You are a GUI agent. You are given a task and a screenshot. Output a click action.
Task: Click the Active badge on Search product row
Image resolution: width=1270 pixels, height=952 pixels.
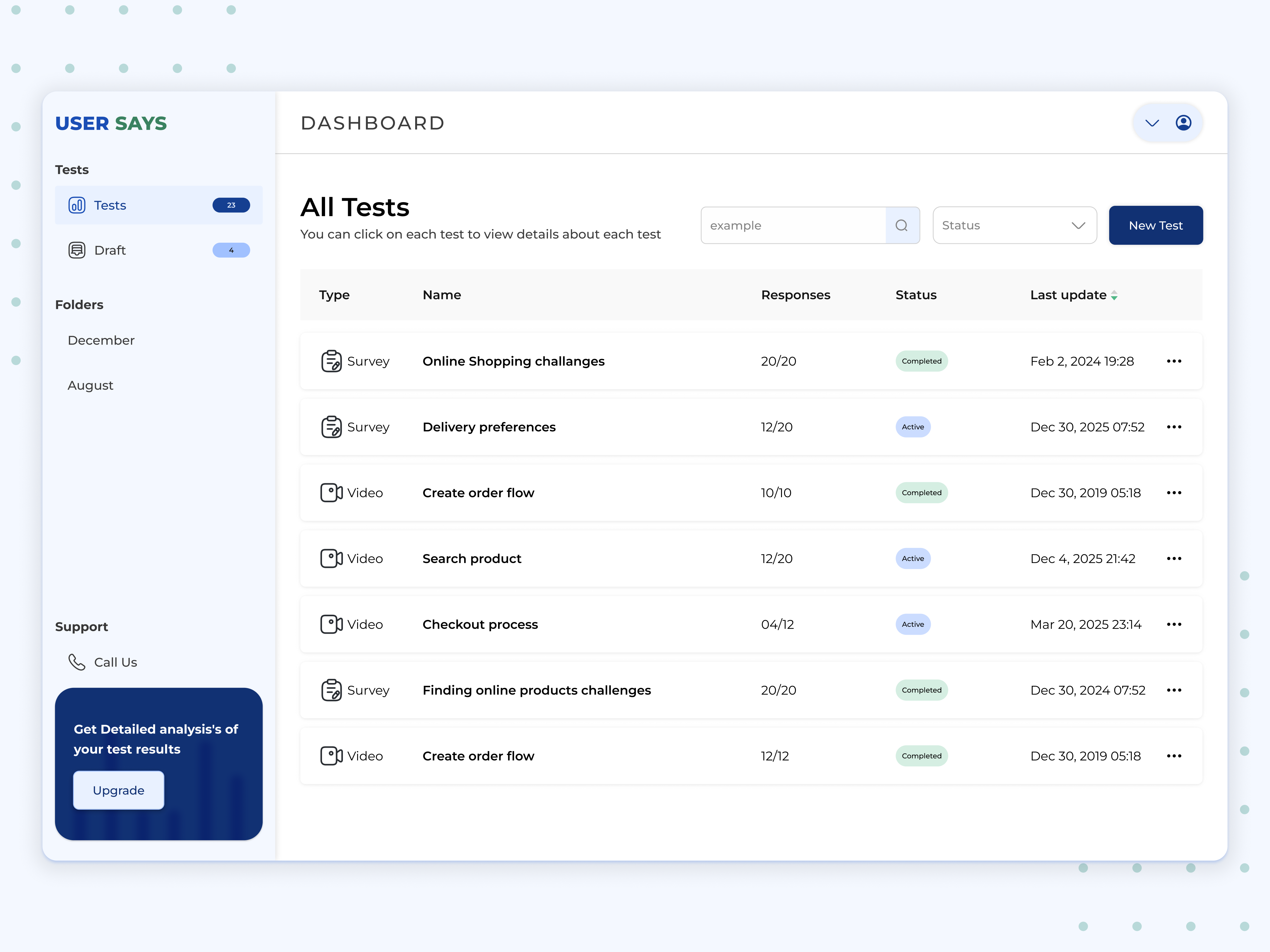[913, 558]
